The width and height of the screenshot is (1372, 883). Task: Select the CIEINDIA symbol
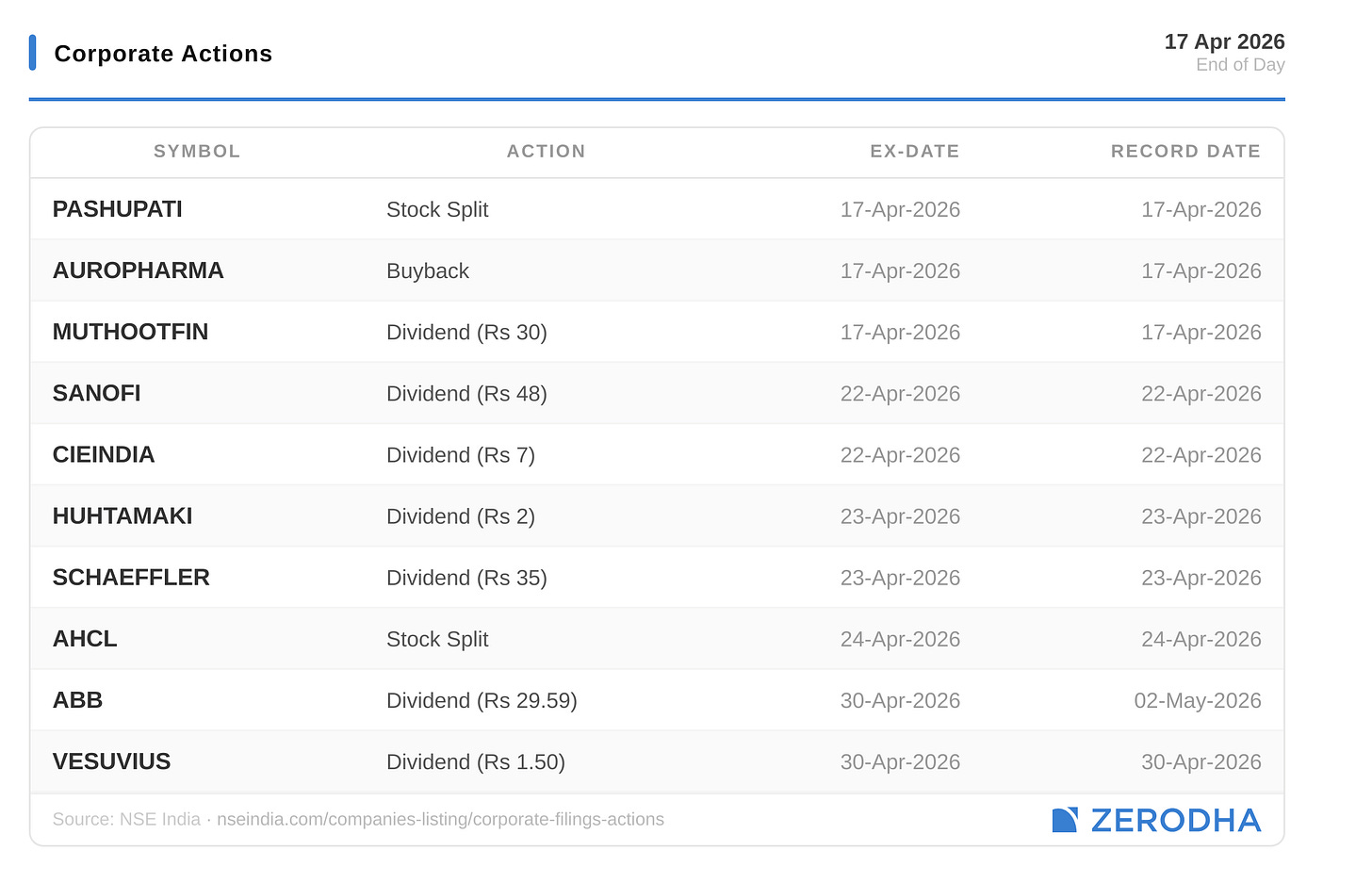[104, 454]
